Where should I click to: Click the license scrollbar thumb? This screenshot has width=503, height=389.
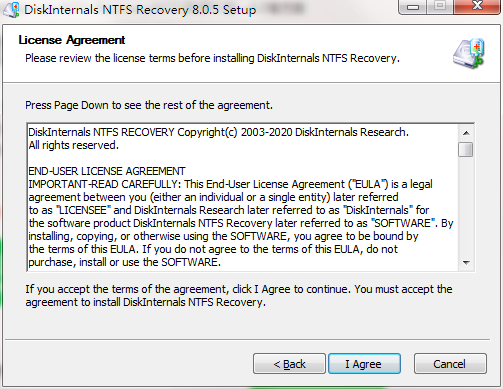(466, 149)
